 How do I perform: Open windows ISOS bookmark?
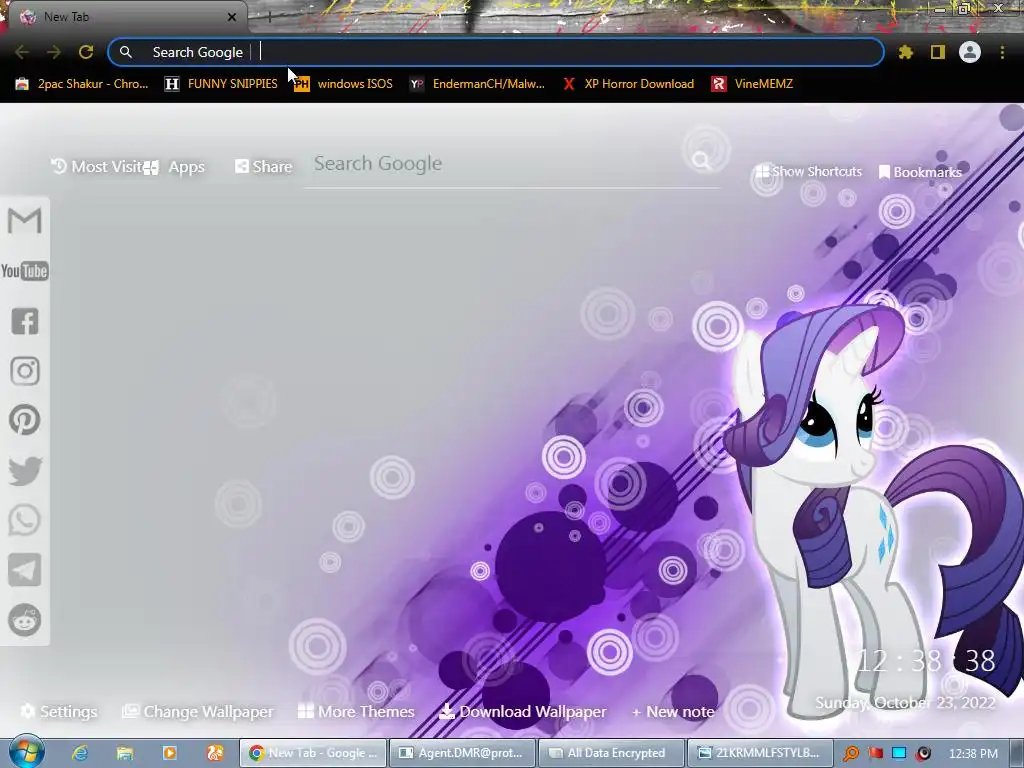tap(344, 84)
